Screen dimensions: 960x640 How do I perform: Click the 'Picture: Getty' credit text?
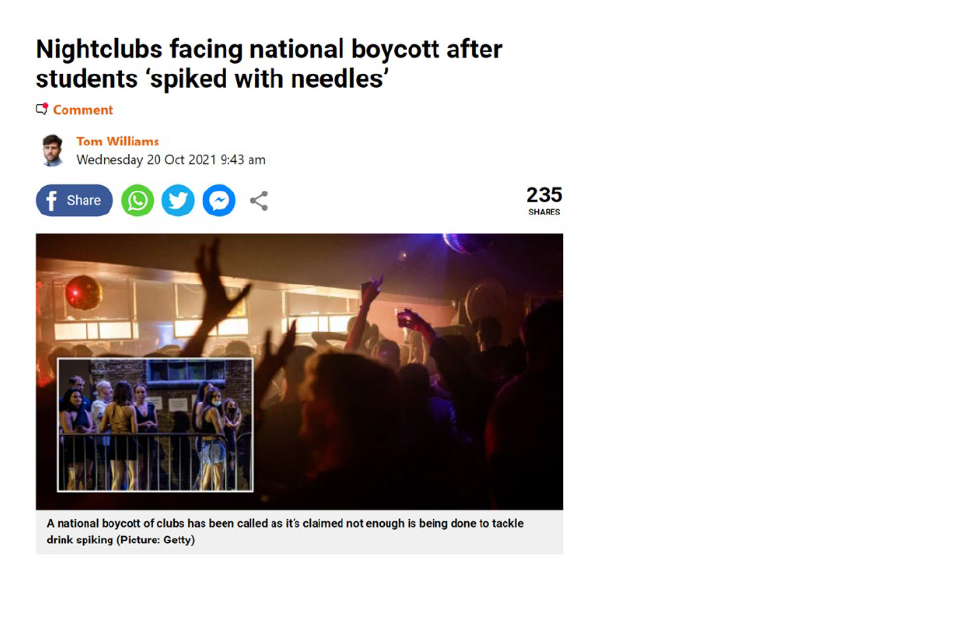(x=156, y=540)
